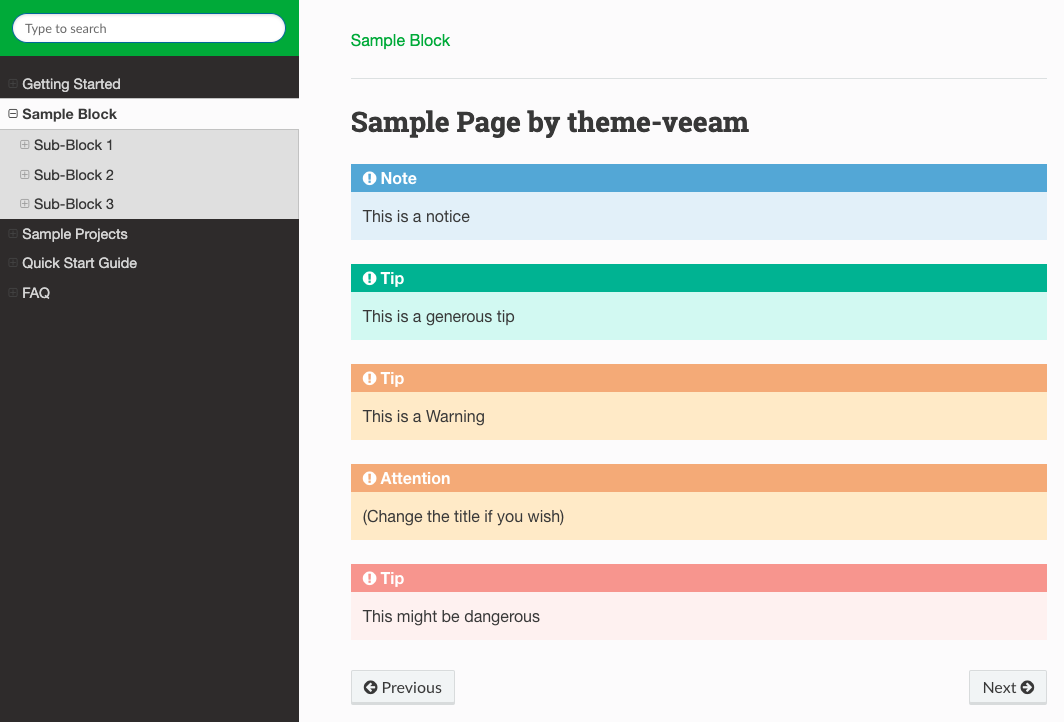Image resolution: width=1064 pixels, height=722 pixels.
Task: Open Sample Projects in the sidebar
Action: click(75, 234)
